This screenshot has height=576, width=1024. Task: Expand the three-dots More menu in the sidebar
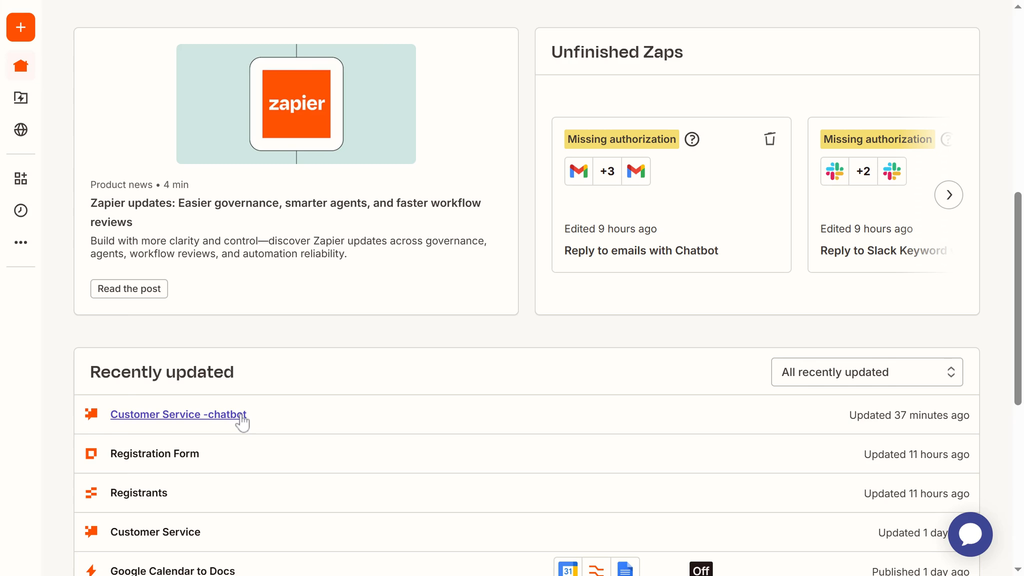(x=20, y=242)
